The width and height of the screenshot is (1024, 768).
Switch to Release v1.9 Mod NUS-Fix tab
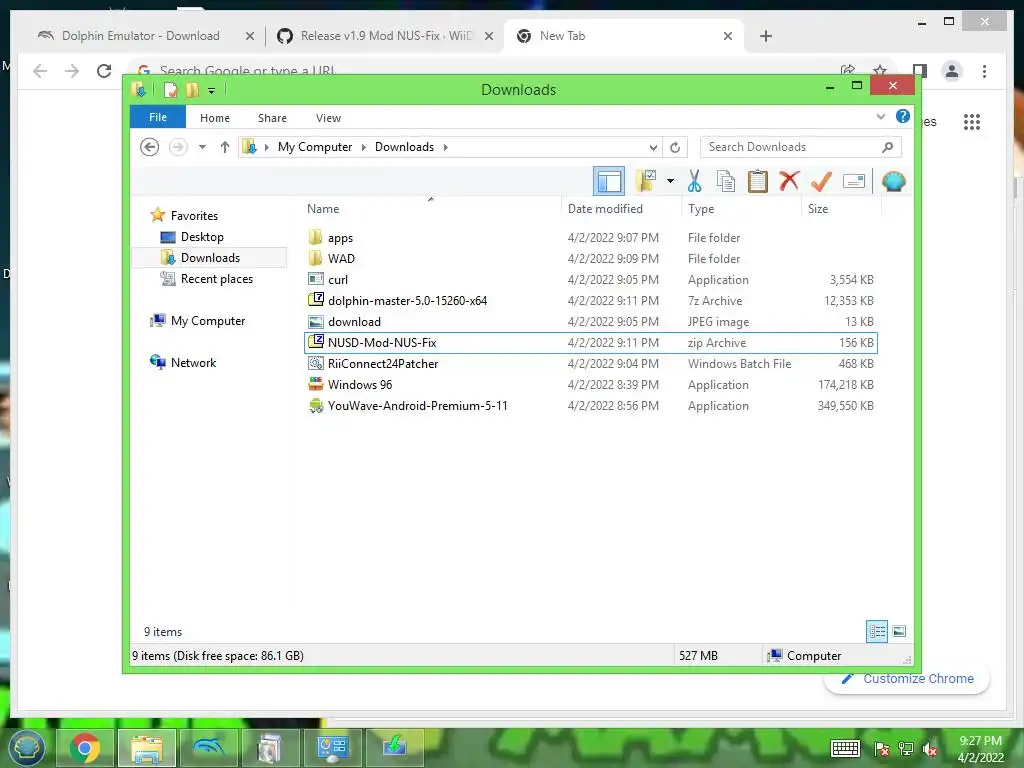[385, 36]
